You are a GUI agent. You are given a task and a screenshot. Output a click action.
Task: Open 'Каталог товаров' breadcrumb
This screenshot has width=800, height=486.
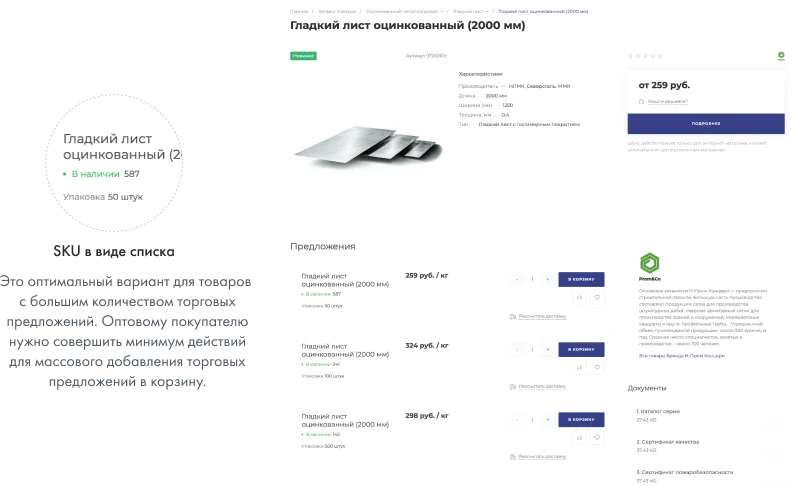coord(336,11)
